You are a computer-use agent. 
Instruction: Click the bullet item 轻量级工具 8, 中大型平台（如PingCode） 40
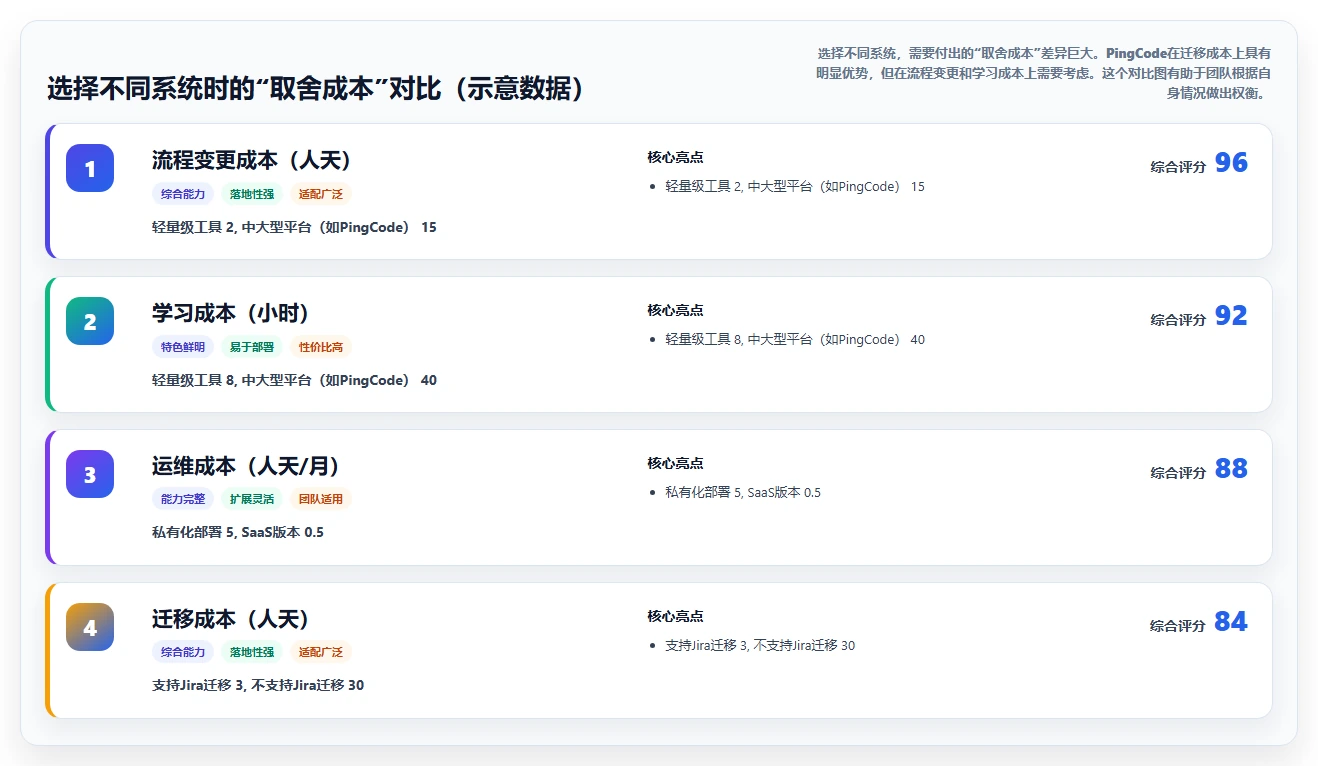(795, 340)
